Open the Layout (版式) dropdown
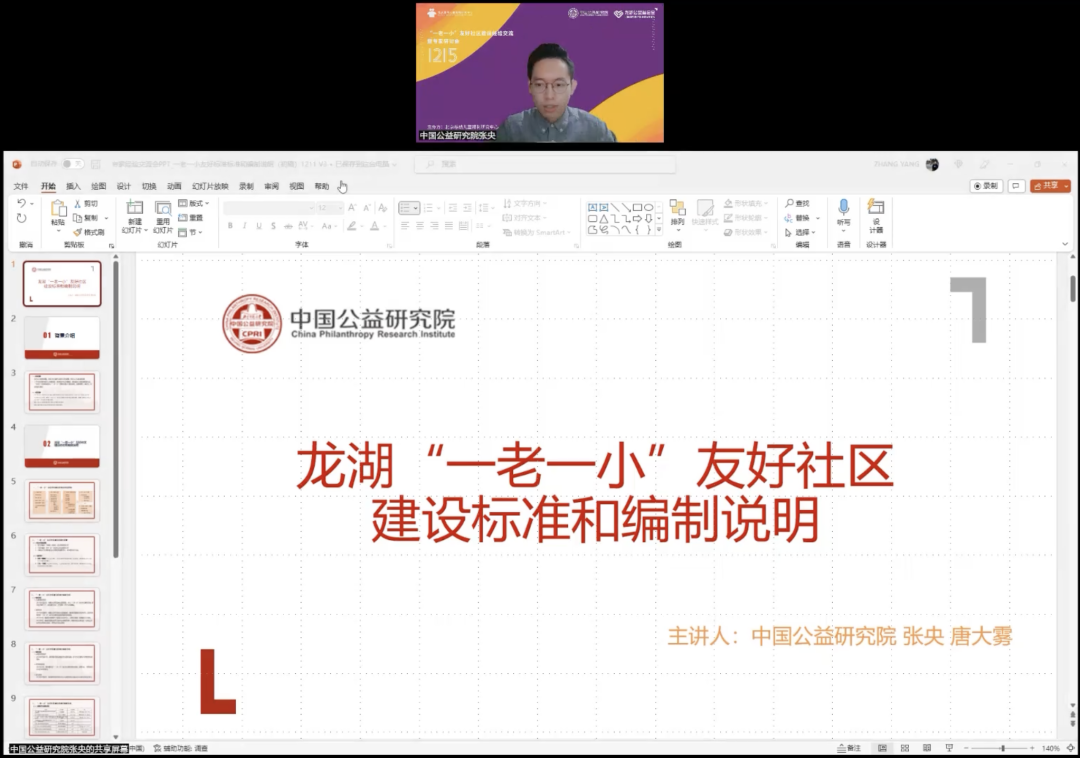This screenshot has height=758, width=1080. pos(194,203)
